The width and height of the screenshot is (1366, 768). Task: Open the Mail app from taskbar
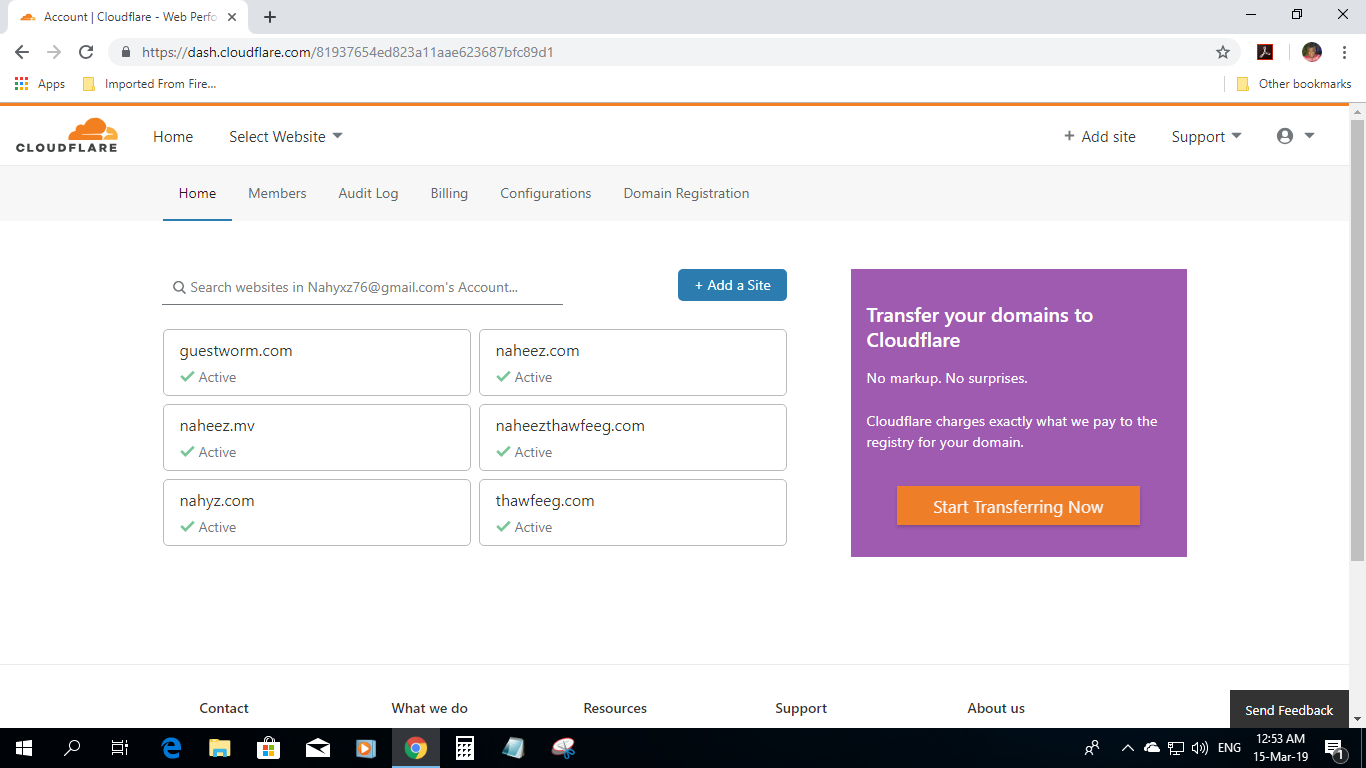tap(318, 748)
